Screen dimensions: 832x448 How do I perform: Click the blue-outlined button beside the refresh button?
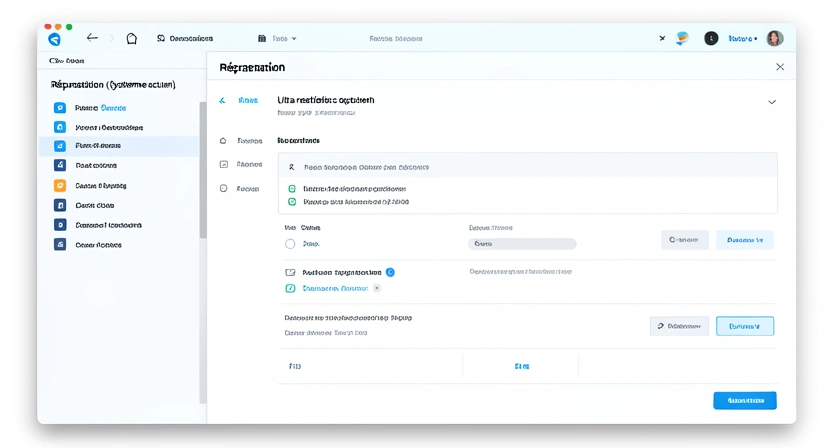[x=745, y=326]
